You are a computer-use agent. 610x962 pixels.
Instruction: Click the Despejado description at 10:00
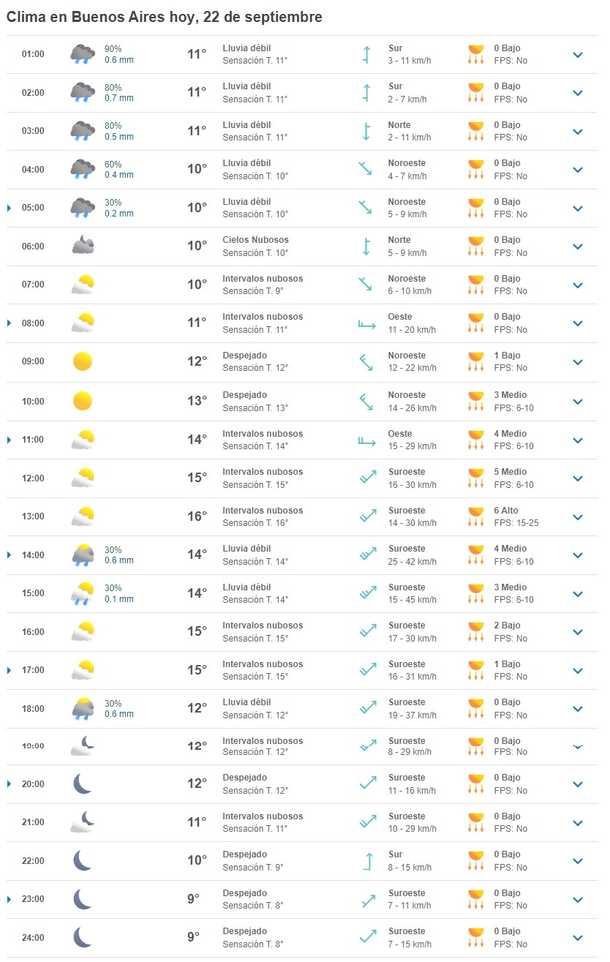click(245, 395)
